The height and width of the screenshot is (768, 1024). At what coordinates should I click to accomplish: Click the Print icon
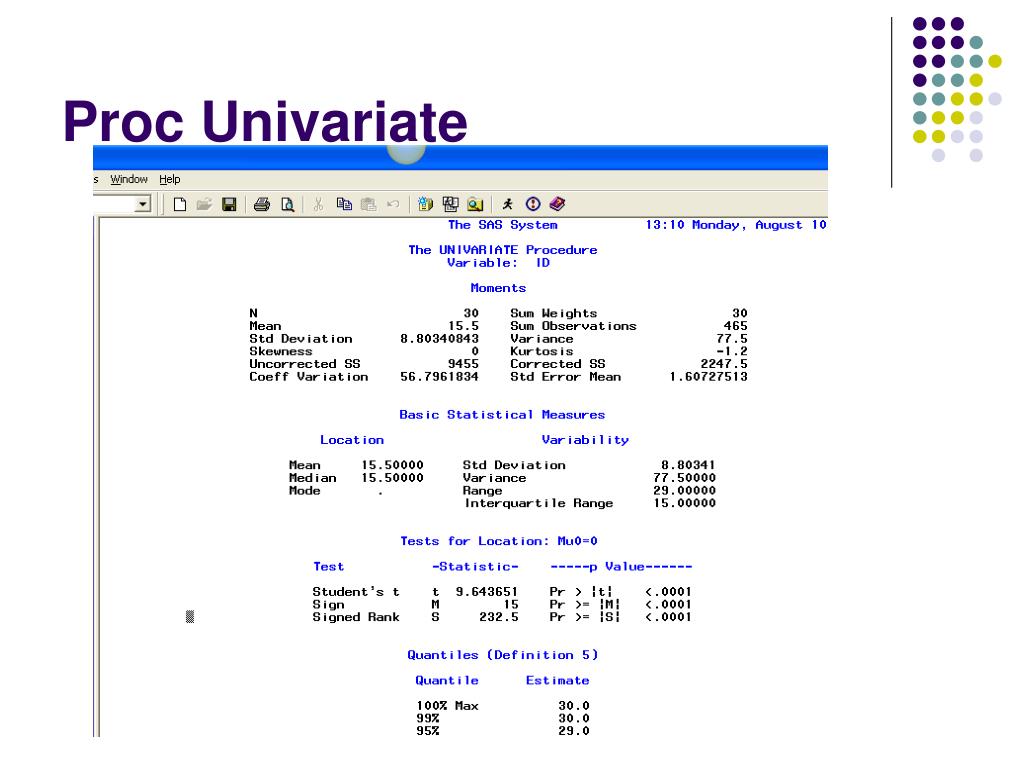pos(262,204)
